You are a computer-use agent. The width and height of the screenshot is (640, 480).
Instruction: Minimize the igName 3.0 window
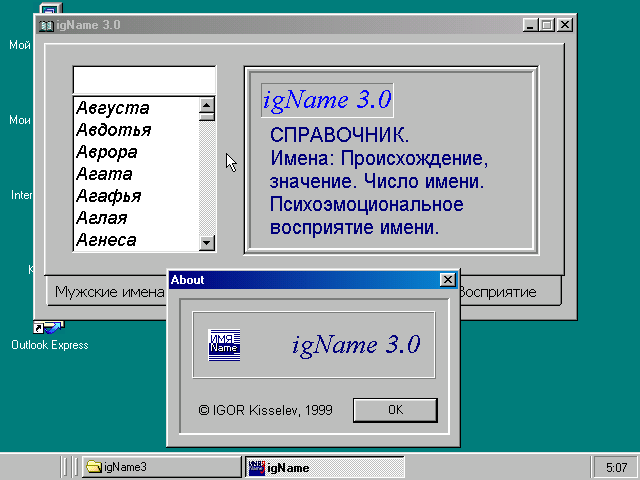point(531,25)
